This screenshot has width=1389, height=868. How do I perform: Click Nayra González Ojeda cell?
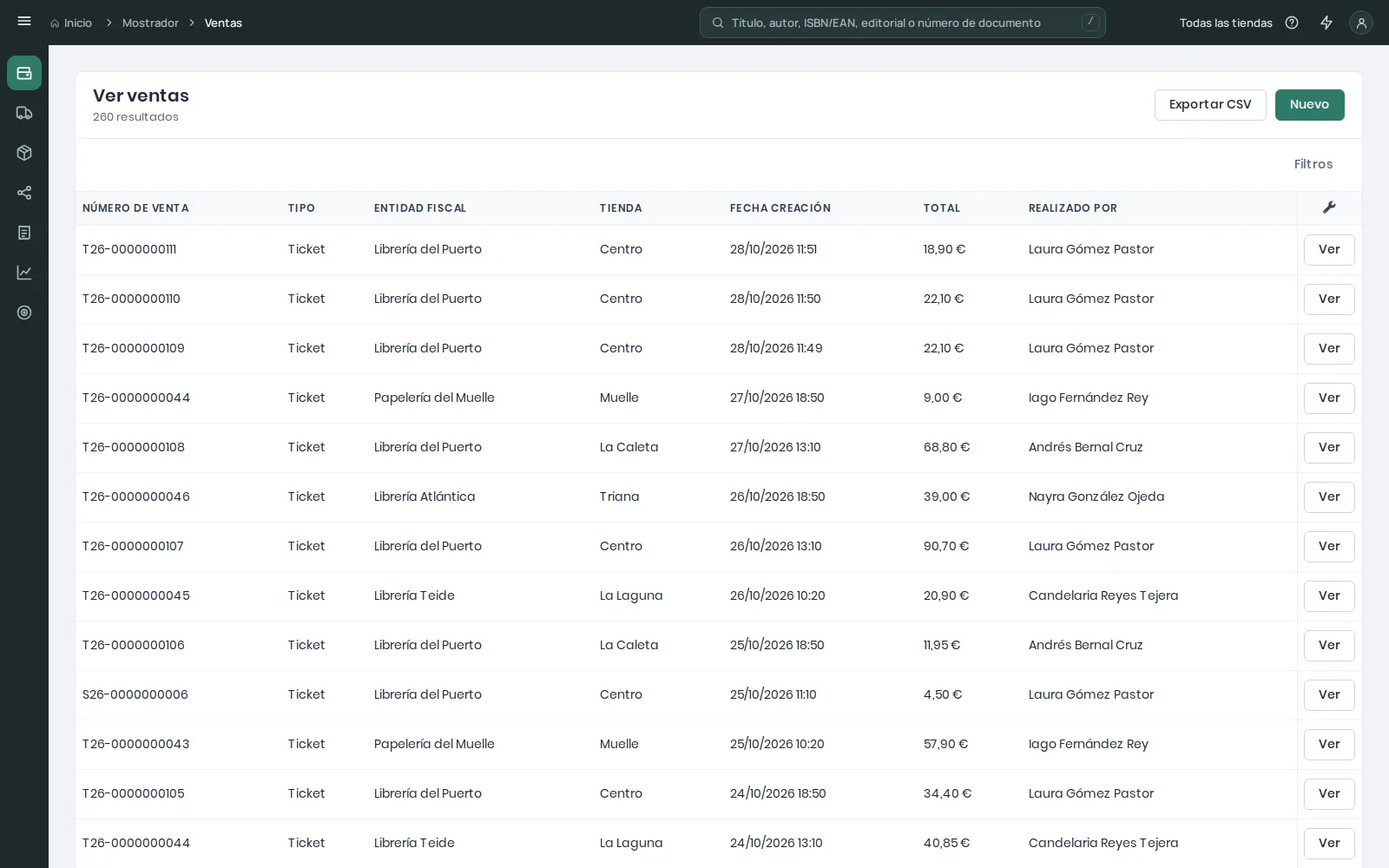tap(1096, 496)
